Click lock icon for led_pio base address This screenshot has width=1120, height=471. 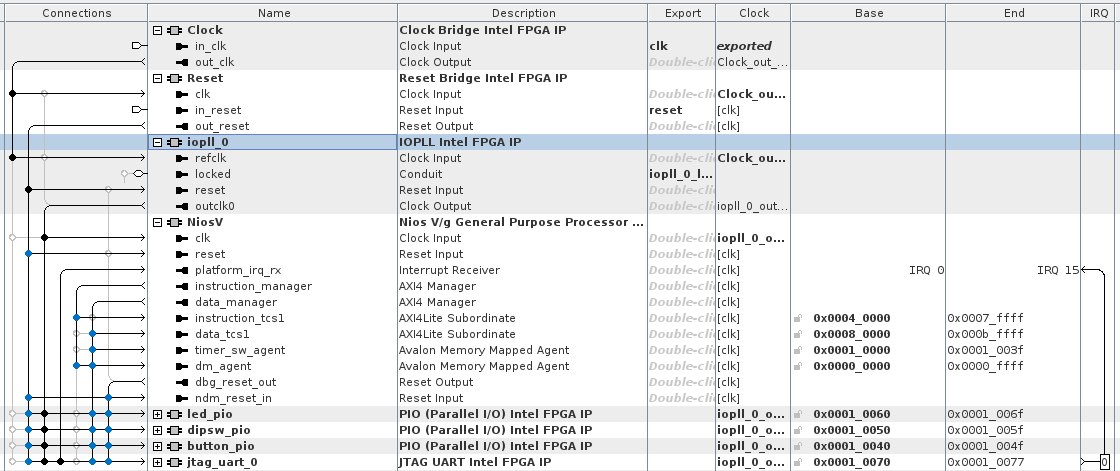[x=798, y=414]
